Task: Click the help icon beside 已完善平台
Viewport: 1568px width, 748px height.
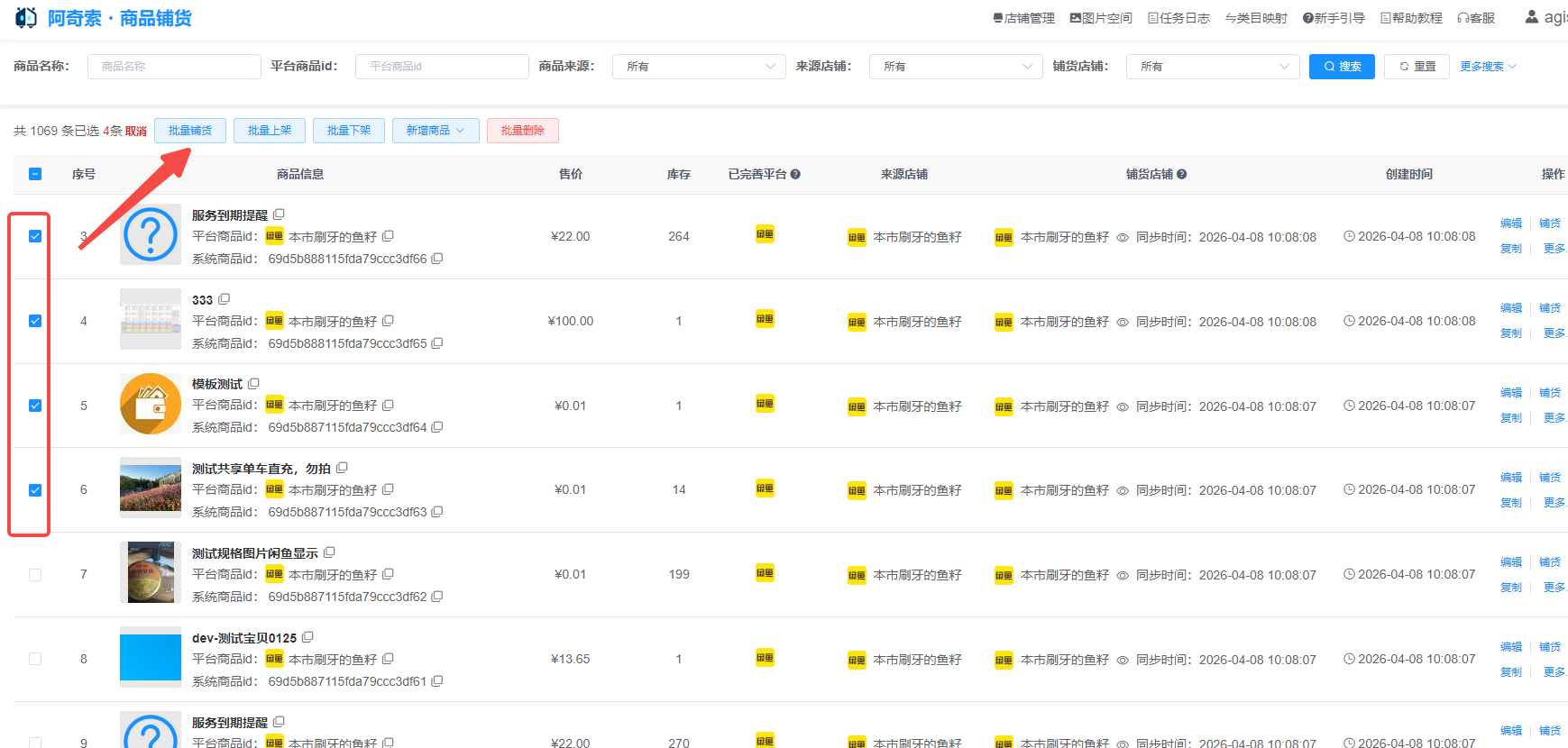Action: click(795, 174)
